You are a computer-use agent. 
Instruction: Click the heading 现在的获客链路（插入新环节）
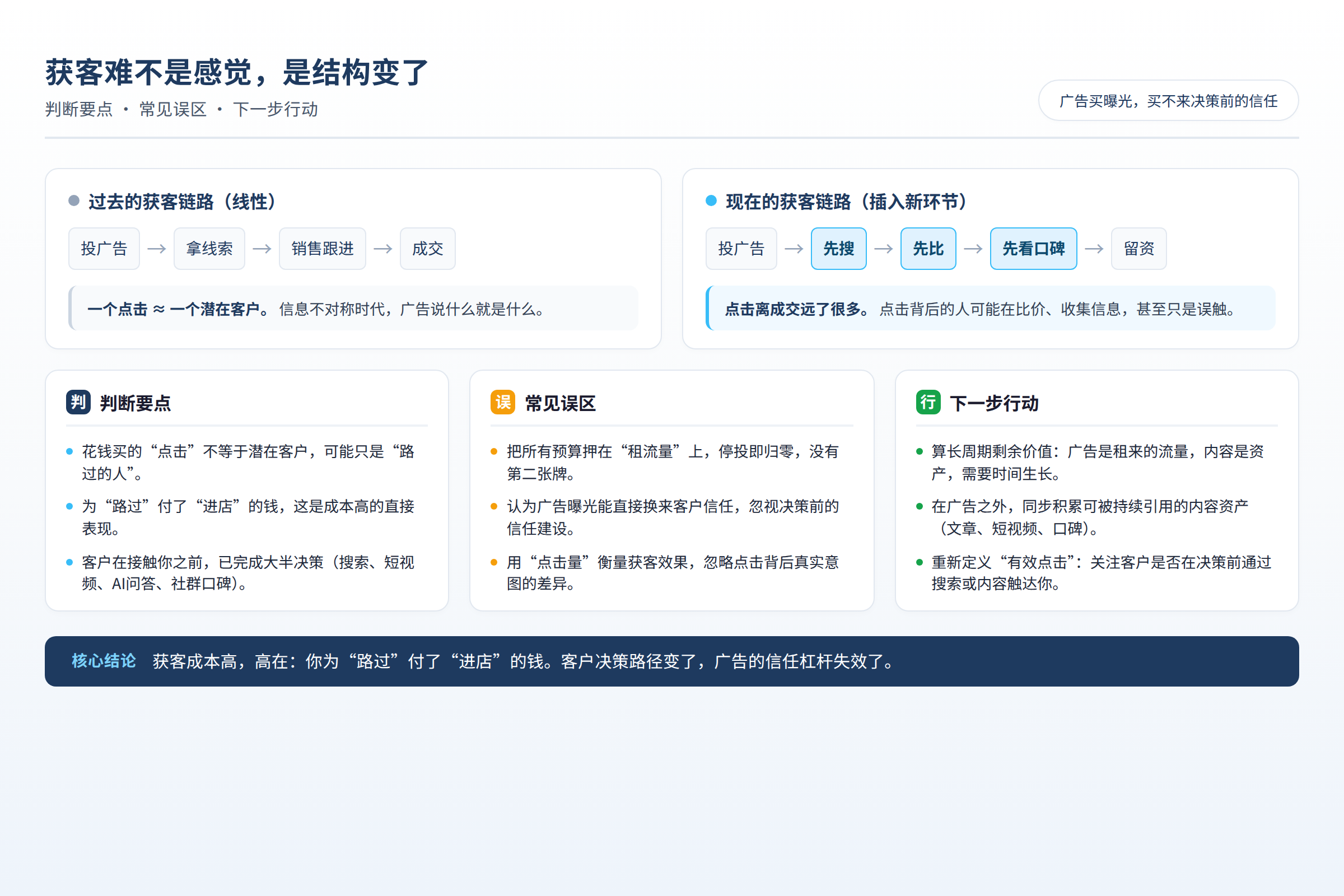click(x=847, y=202)
